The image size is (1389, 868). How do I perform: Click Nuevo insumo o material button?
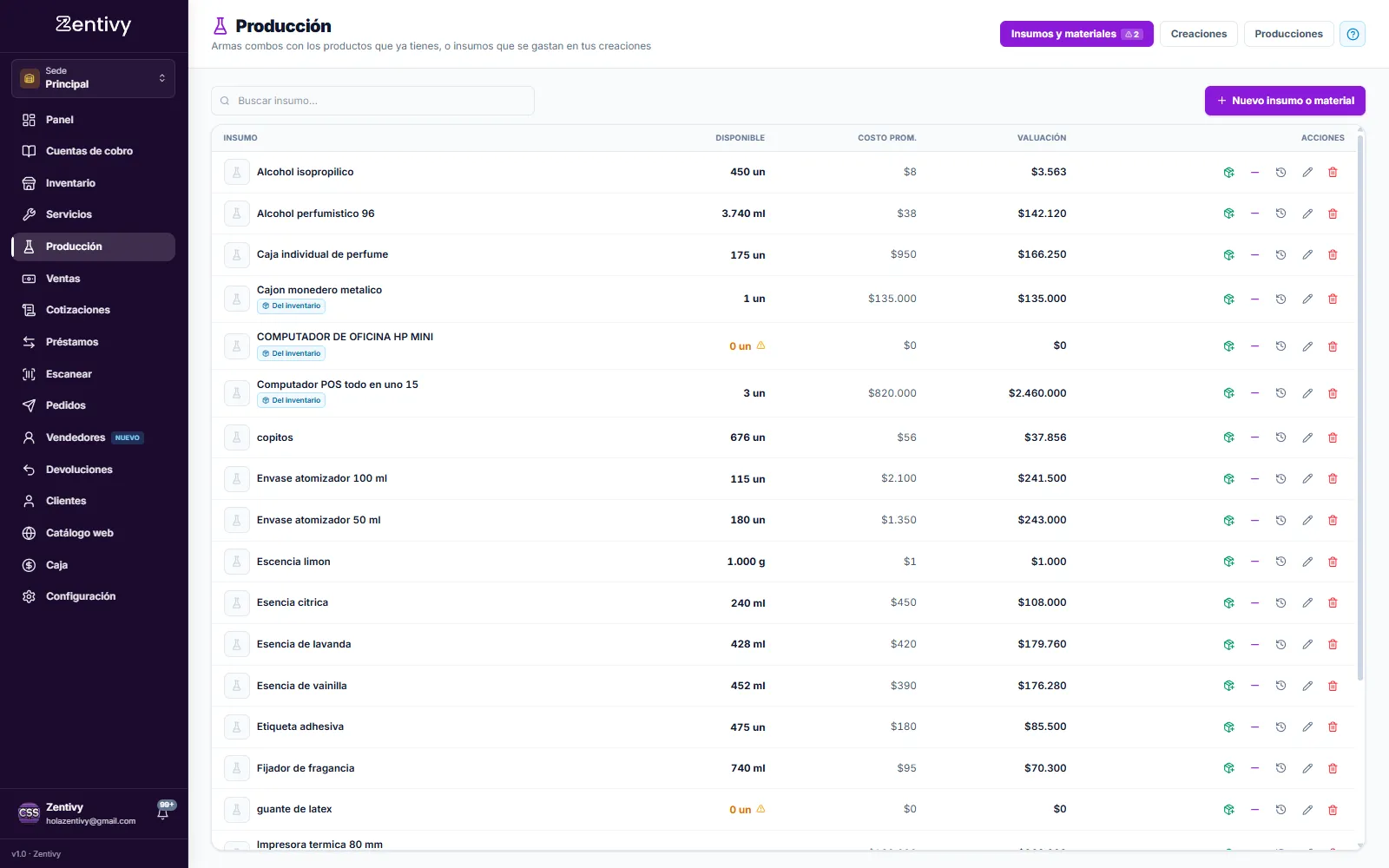(1285, 101)
